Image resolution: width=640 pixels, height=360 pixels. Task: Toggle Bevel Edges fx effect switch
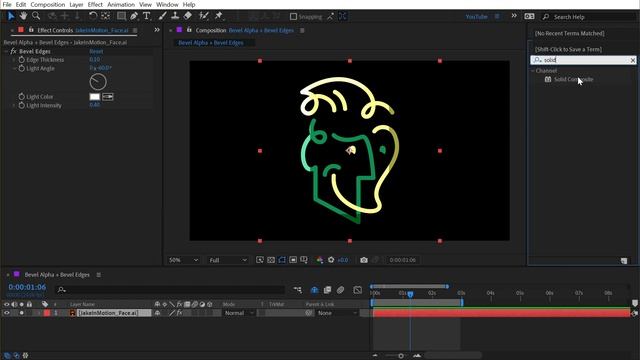13,51
